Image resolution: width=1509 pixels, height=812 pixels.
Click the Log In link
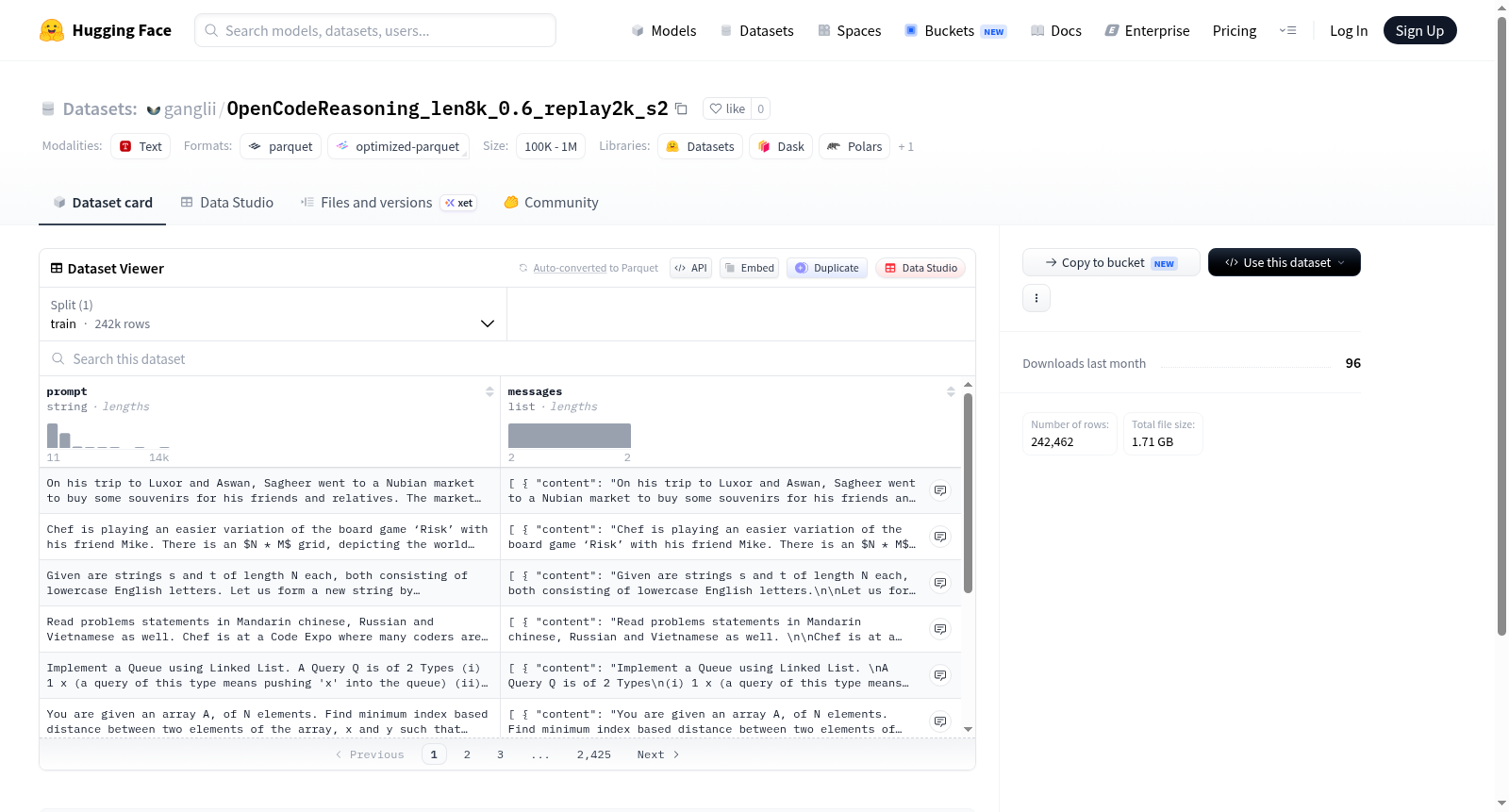(1349, 31)
